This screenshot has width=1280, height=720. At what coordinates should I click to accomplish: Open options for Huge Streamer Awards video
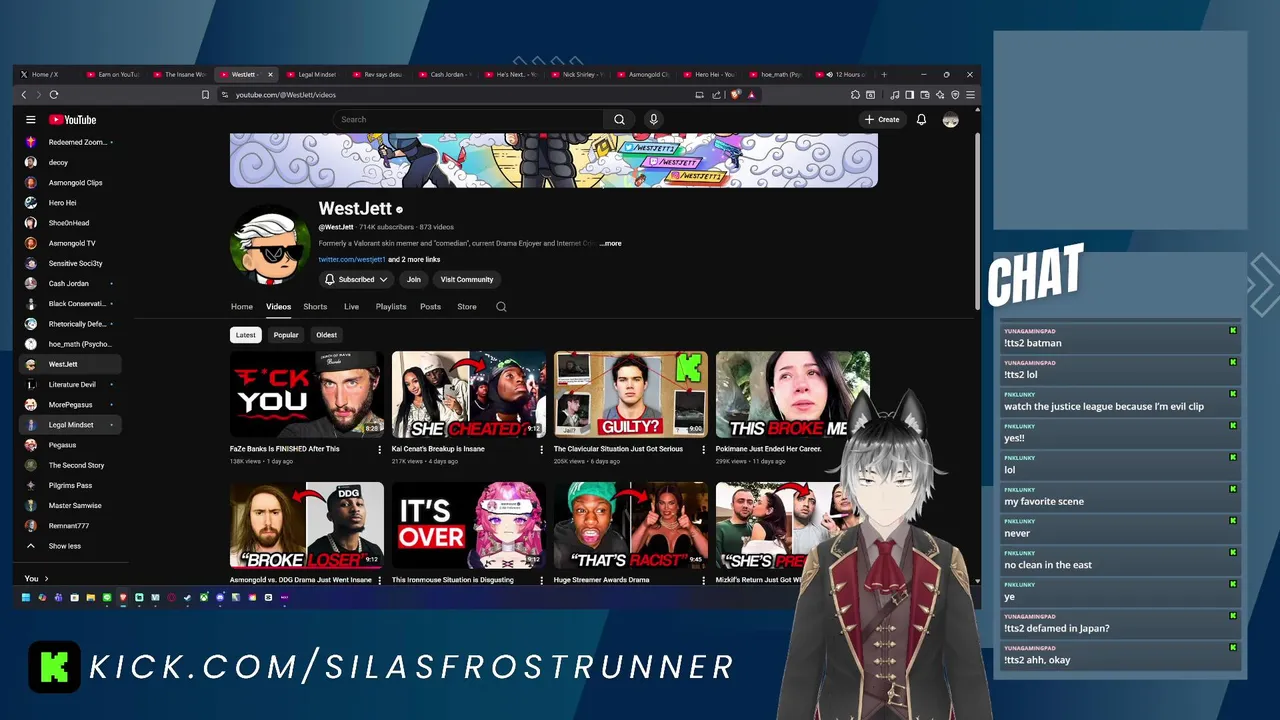pyautogui.click(x=703, y=580)
